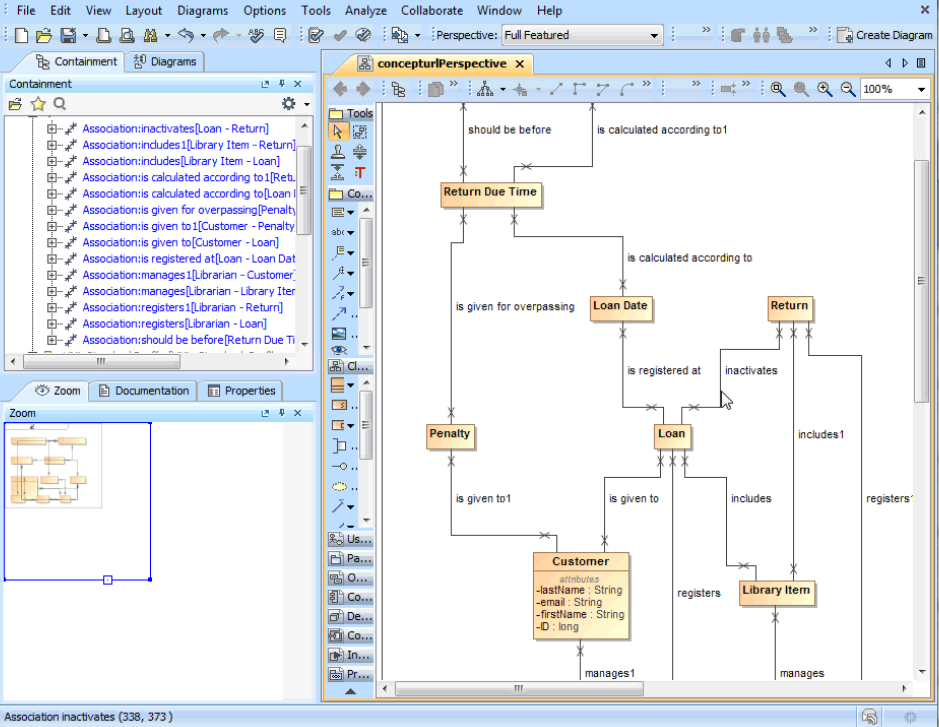Open the Diagrams menu in the menu bar
This screenshot has height=727, width=939.
pyautogui.click(x=202, y=10)
